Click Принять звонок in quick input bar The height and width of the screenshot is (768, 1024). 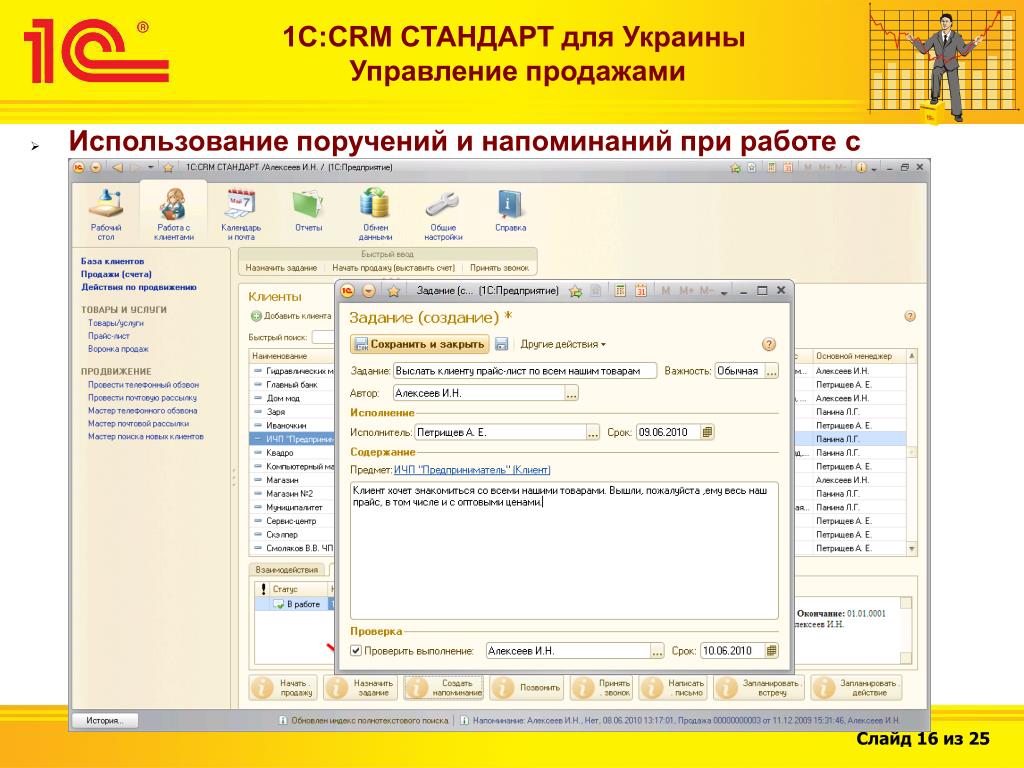(x=500, y=268)
